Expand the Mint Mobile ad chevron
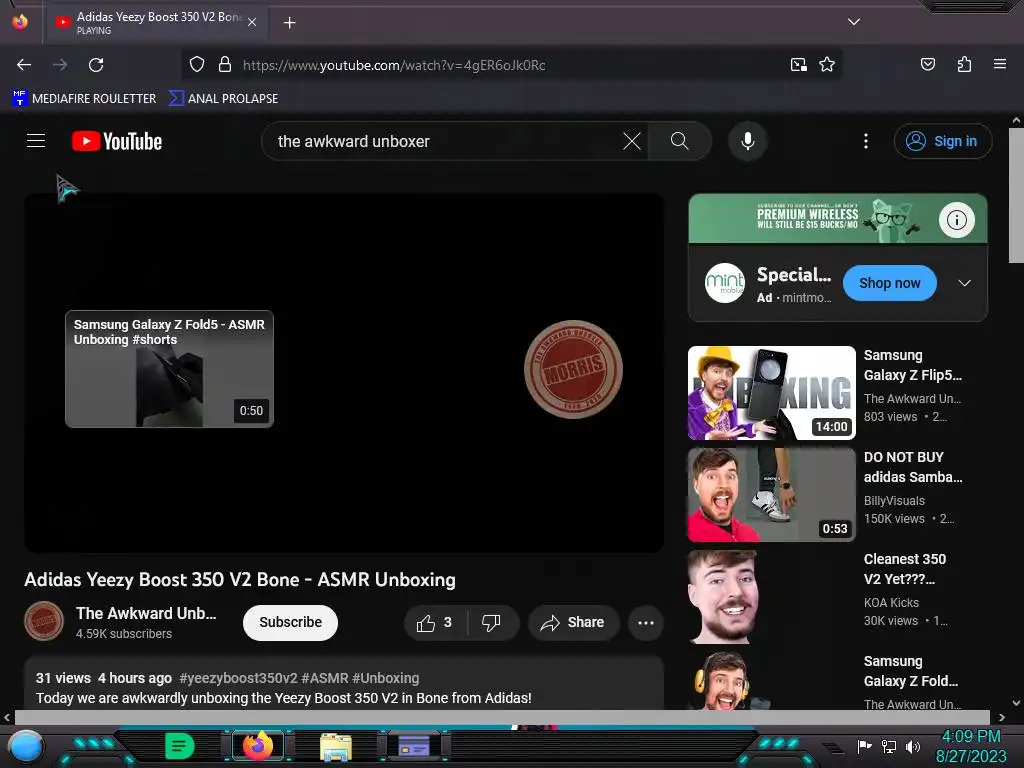1024x768 pixels. pos(964,283)
